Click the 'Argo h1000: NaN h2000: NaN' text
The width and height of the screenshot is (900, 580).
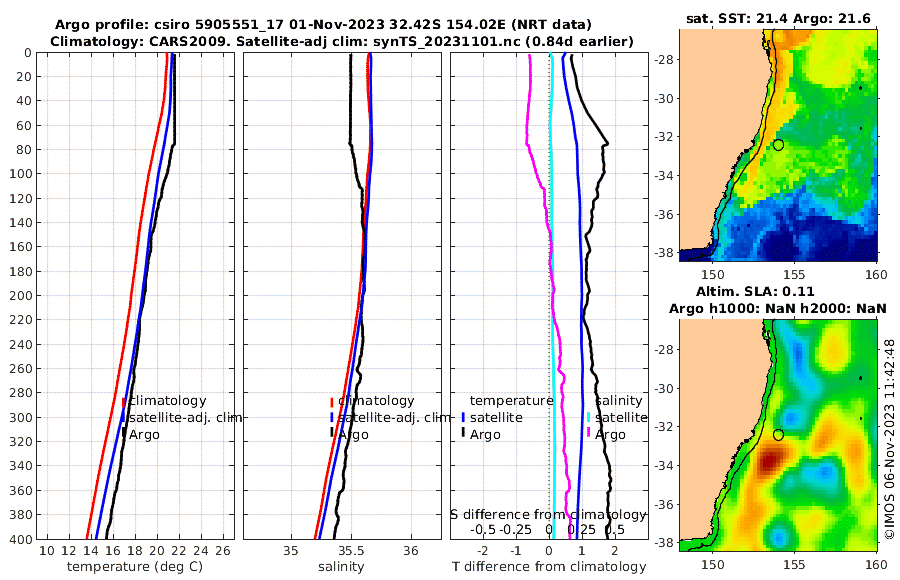point(778,308)
